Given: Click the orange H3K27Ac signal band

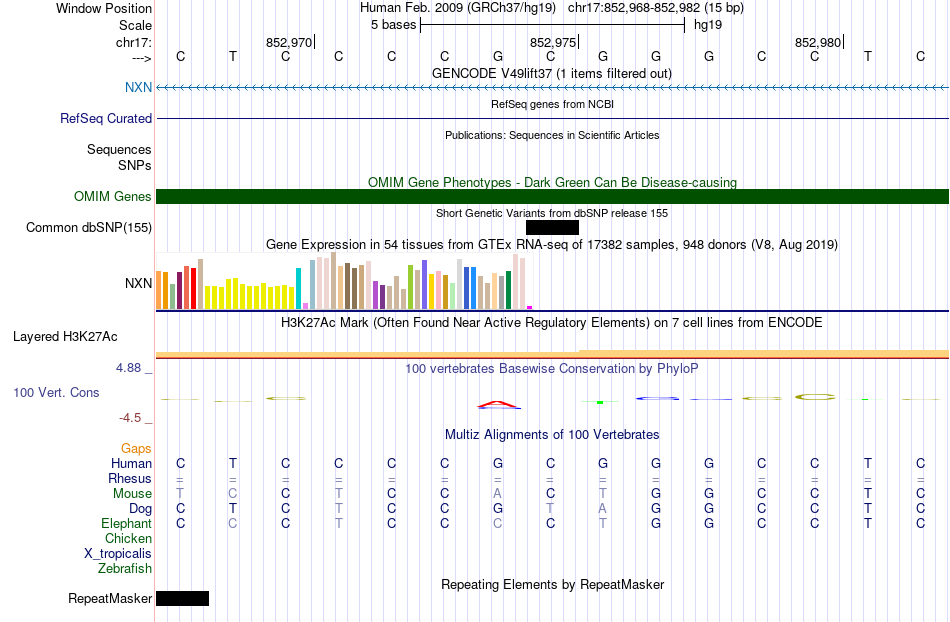Looking at the screenshot, I should click(553, 354).
